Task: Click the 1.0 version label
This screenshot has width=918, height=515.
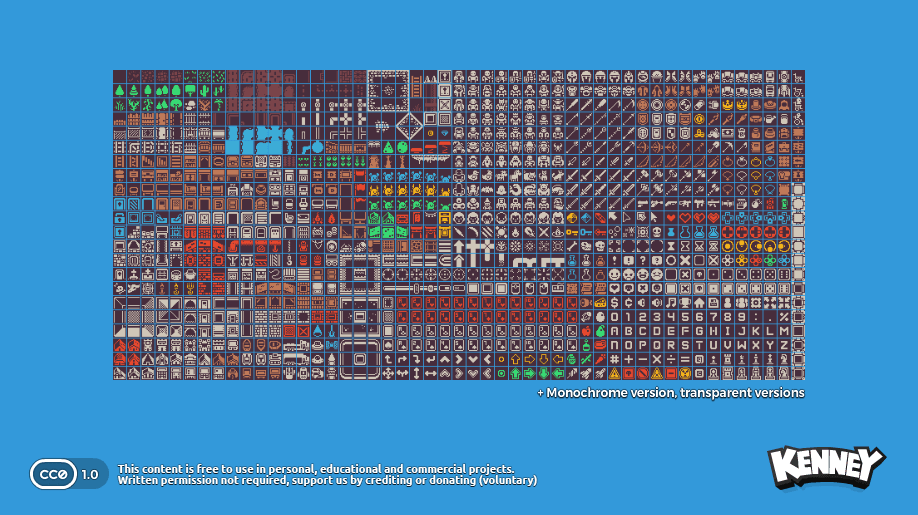Action: click(90, 474)
